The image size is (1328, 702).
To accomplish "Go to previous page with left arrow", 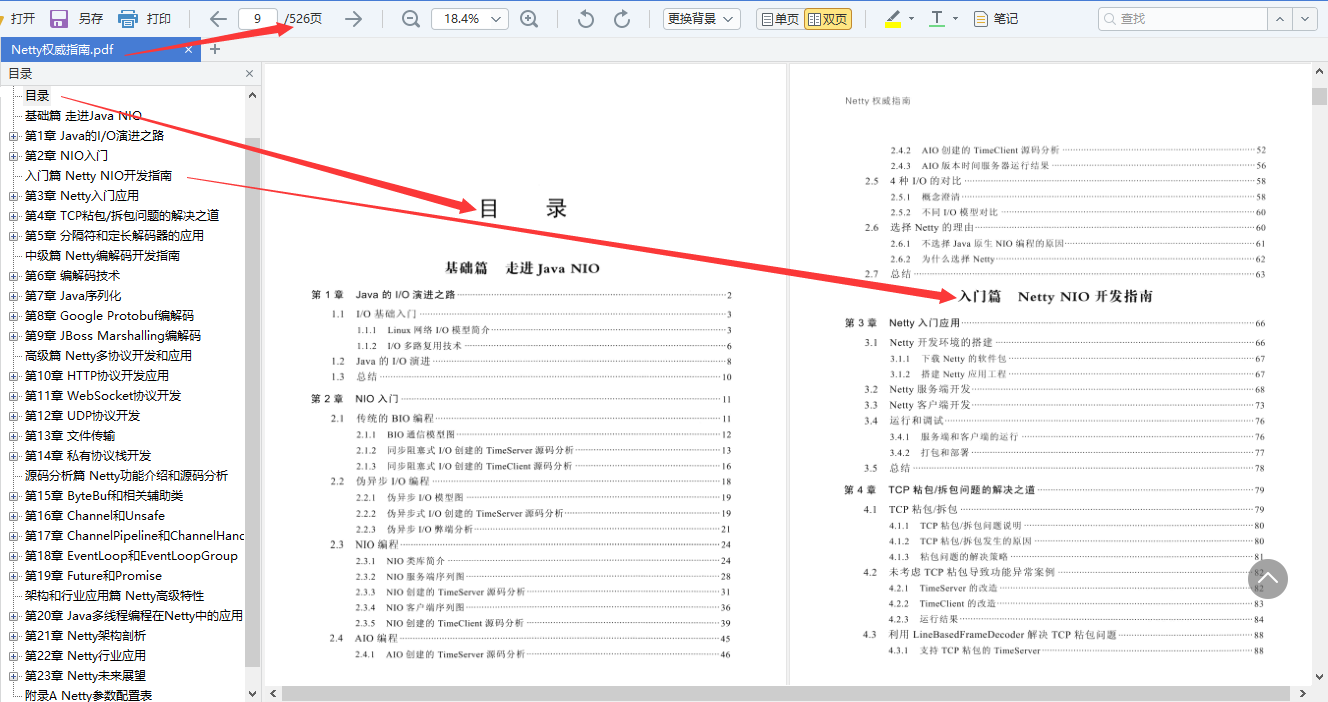I will (218, 18).
